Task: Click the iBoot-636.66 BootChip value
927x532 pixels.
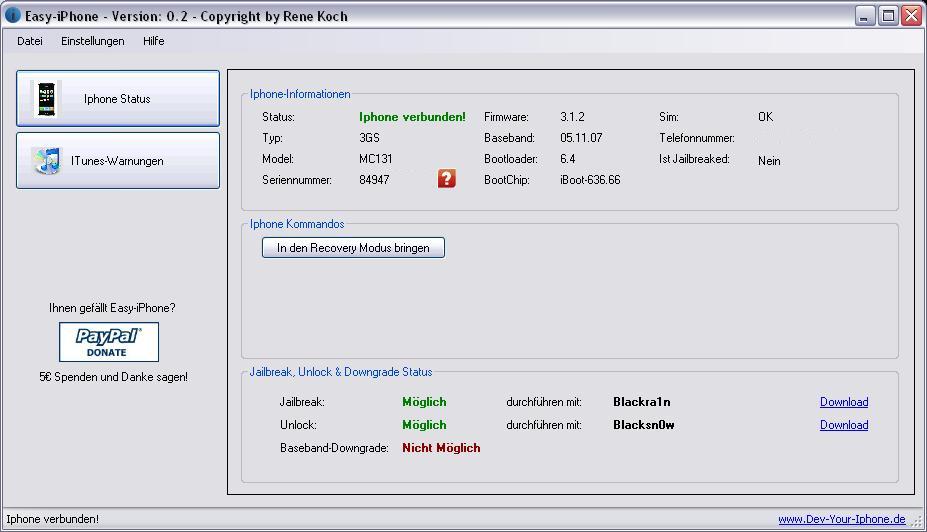Action: (590, 180)
